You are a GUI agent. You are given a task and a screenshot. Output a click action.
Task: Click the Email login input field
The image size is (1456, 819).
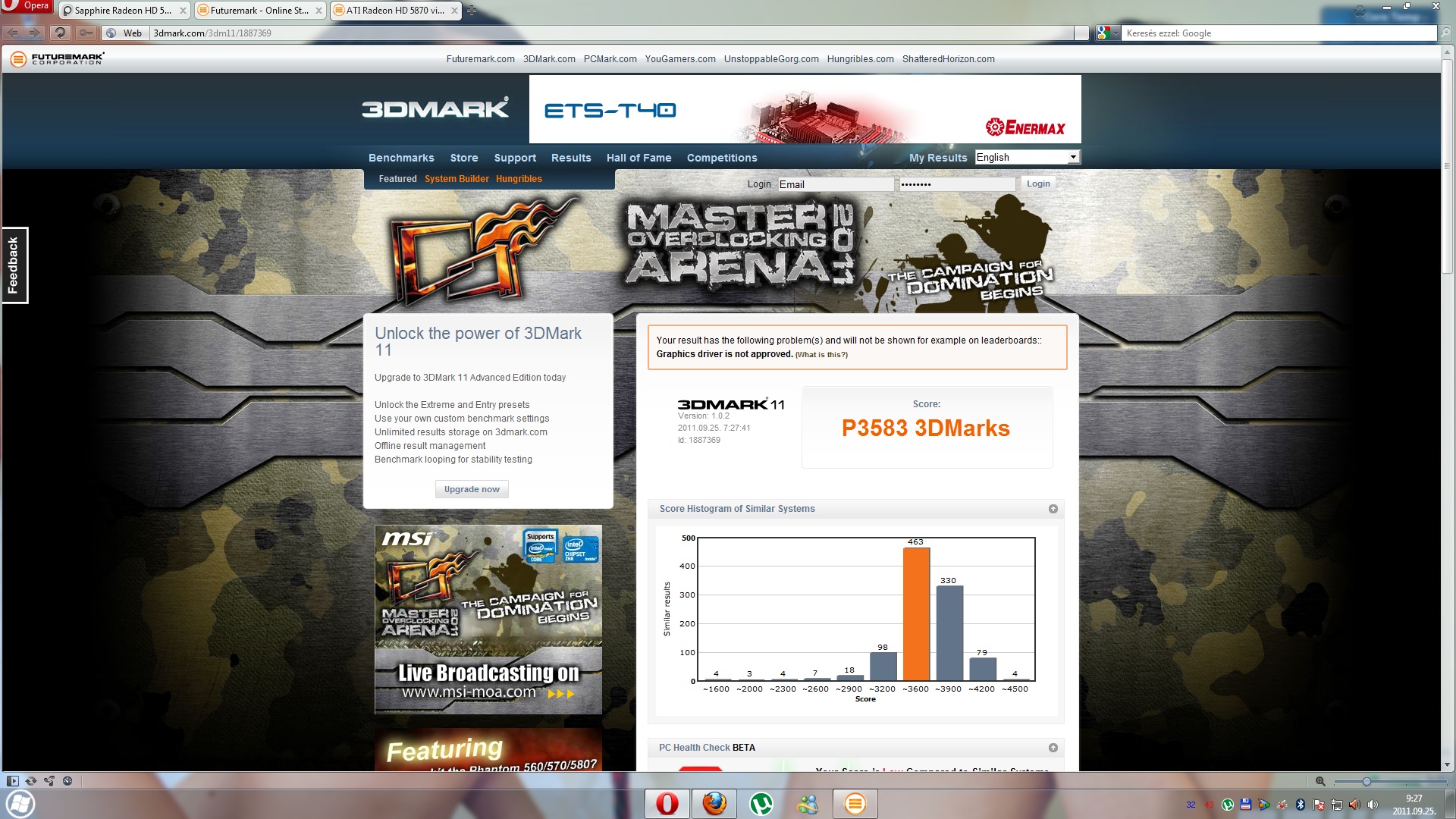[835, 184]
